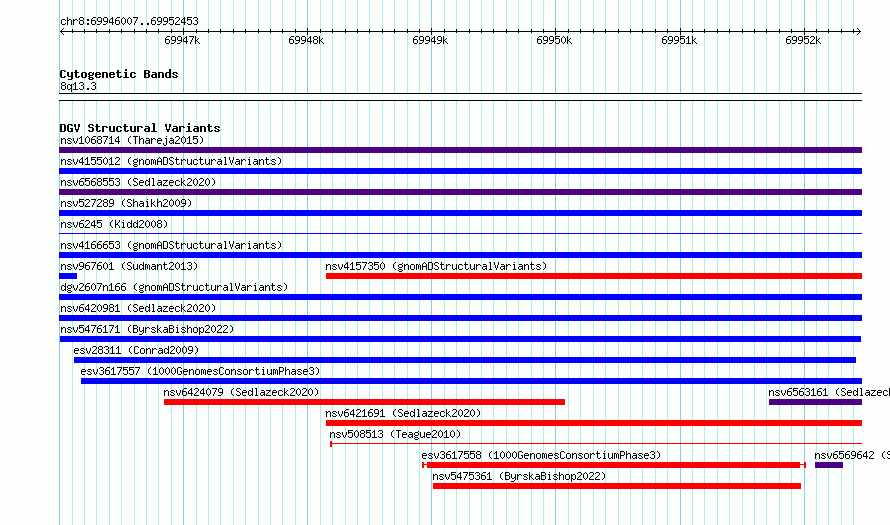The height and width of the screenshot is (525, 890).
Task: Click the nsv4157350 red variant bar
Action: pyautogui.click(x=594, y=276)
